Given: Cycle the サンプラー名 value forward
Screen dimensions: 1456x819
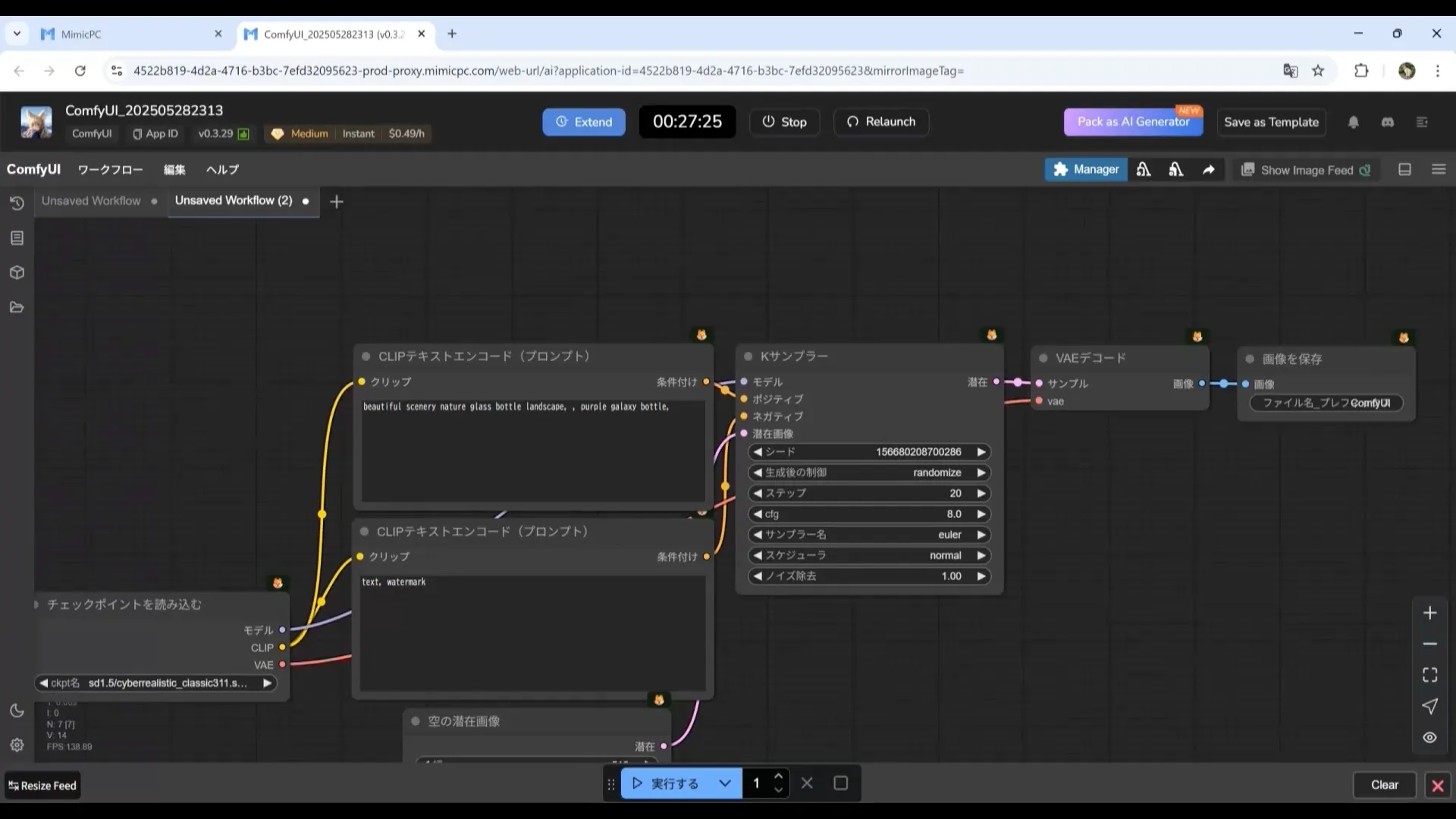Looking at the screenshot, I should coord(981,535).
